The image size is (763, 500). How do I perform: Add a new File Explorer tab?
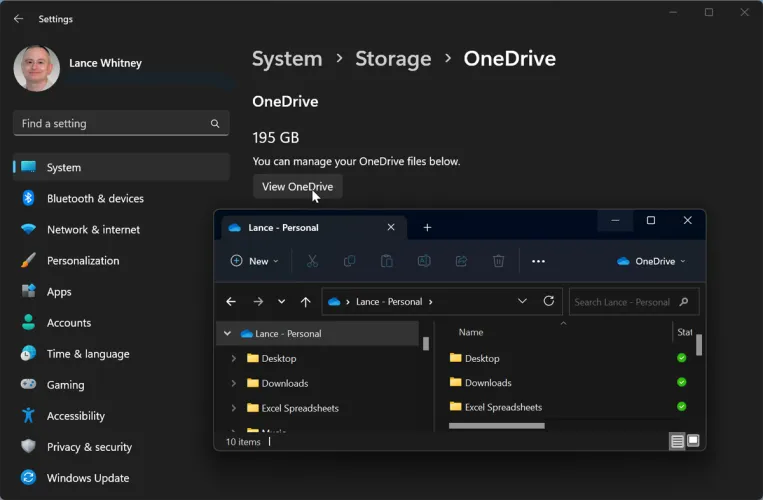click(x=427, y=227)
